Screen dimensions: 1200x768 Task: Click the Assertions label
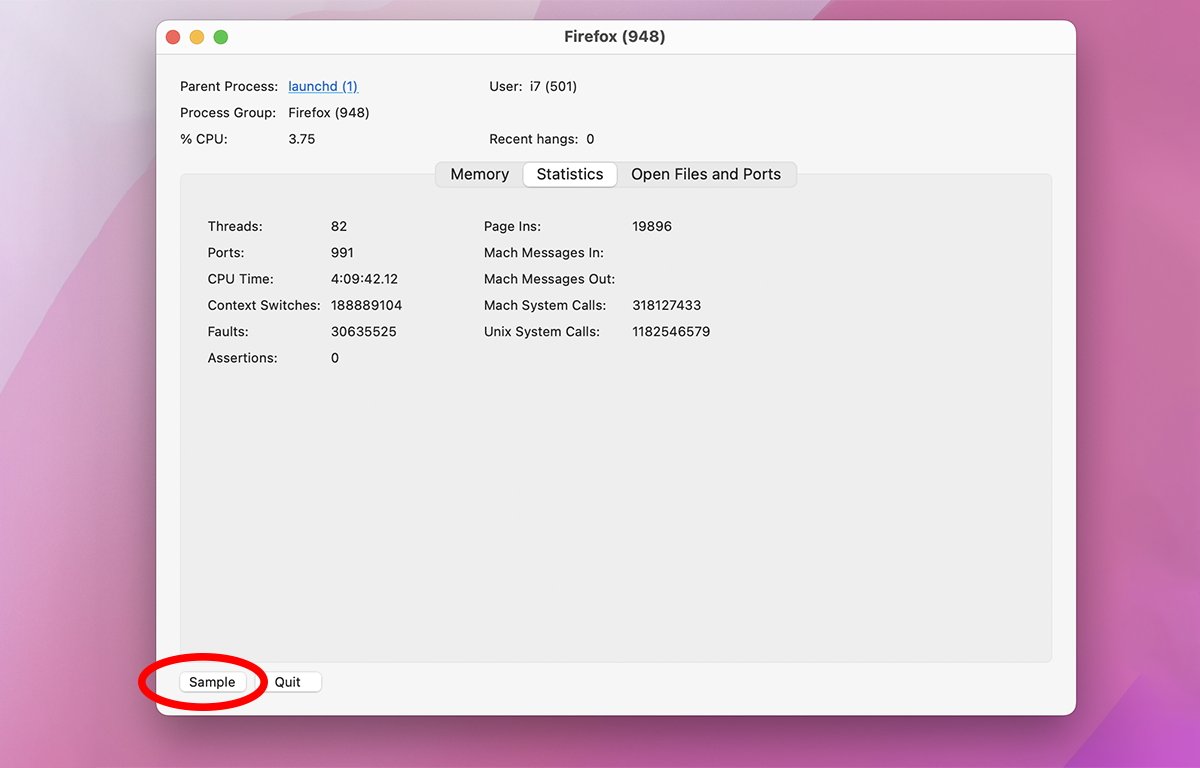coord(243,358)
